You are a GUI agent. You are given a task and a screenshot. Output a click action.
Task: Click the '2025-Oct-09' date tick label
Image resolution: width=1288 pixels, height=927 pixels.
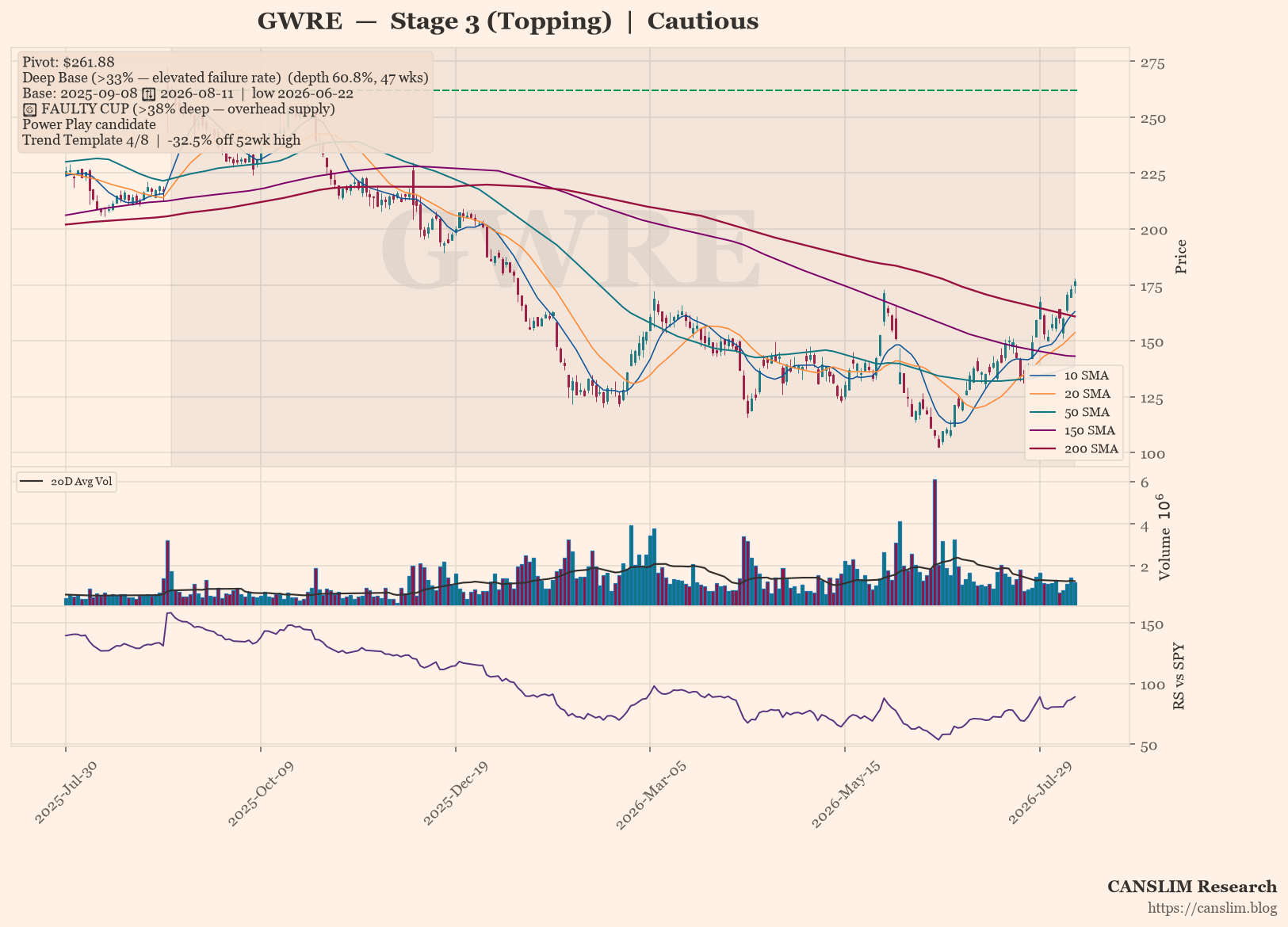[x=260, y=794]
